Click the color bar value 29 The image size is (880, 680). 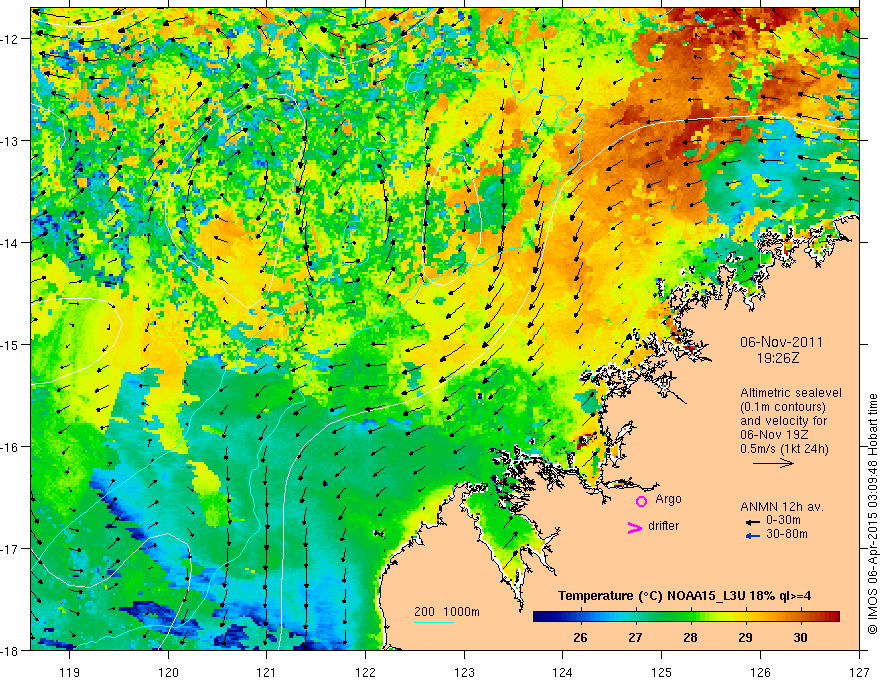click(x=745, y=637)
